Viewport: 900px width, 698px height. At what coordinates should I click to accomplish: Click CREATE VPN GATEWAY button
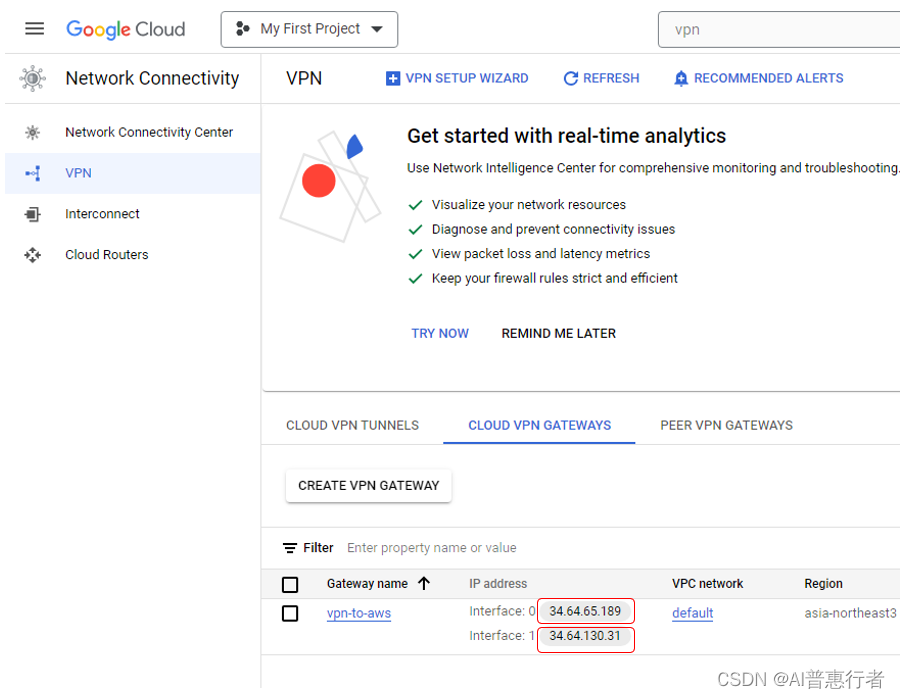368,486
